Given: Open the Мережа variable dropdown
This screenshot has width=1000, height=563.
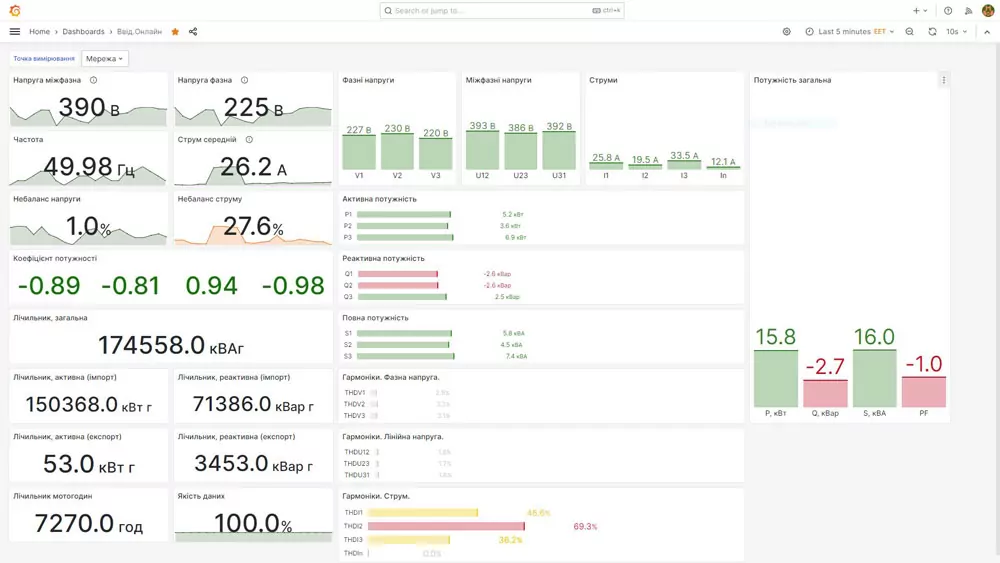Looking at the screenshot, I should point(105,59).
